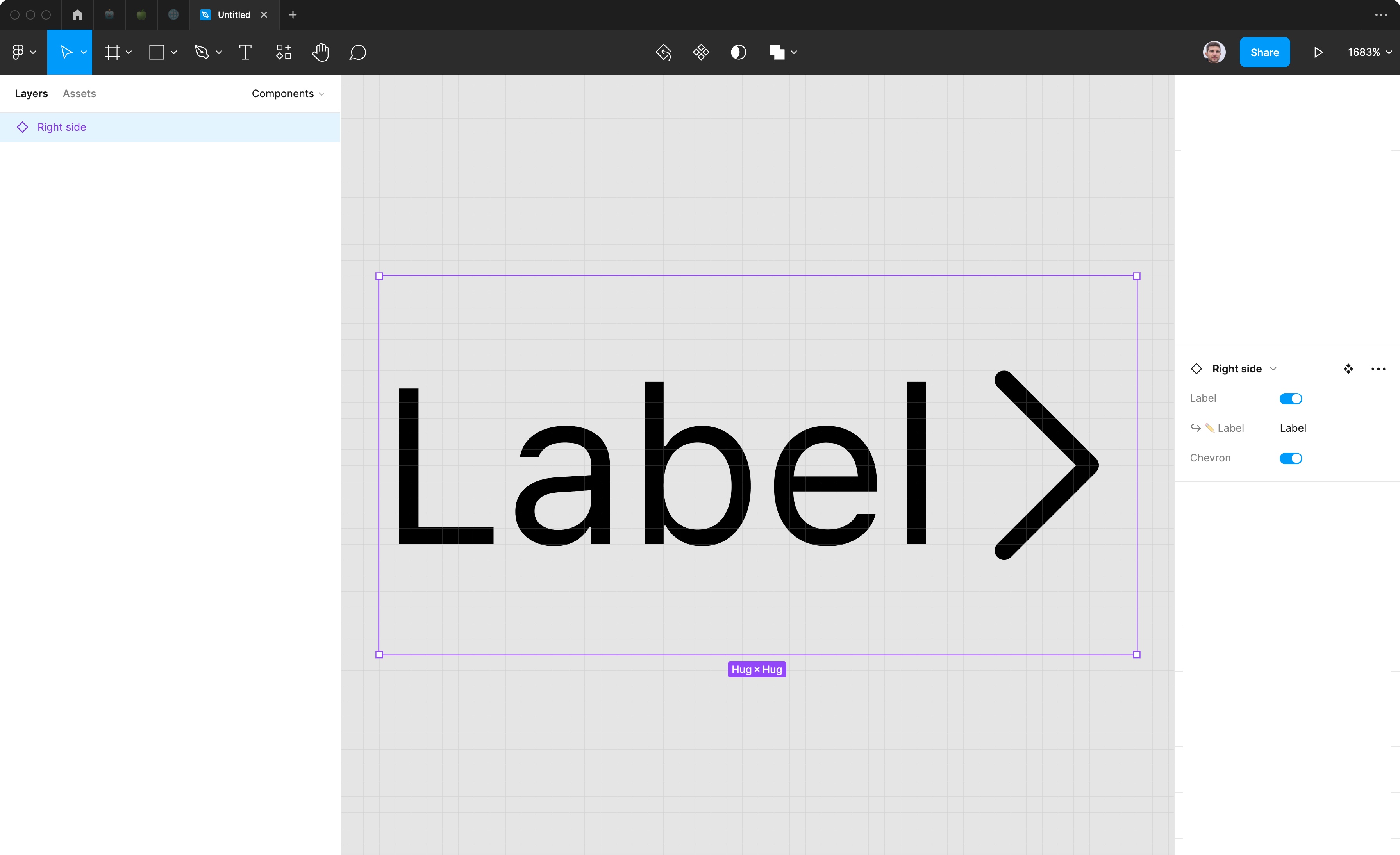Viewport: 1400px width, 855px height.
Task: Edit the Label text property value
Action: click(x=1293, y=428)
